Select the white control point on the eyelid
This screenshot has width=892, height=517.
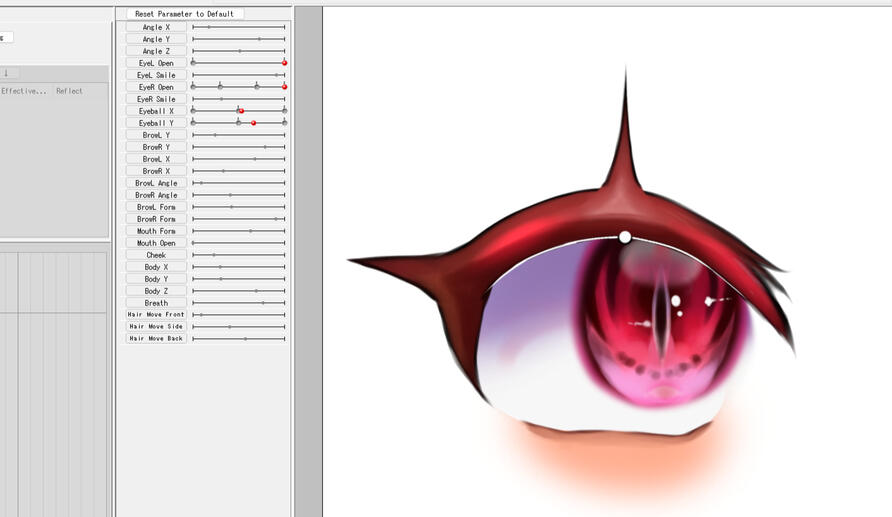[625, 237]
